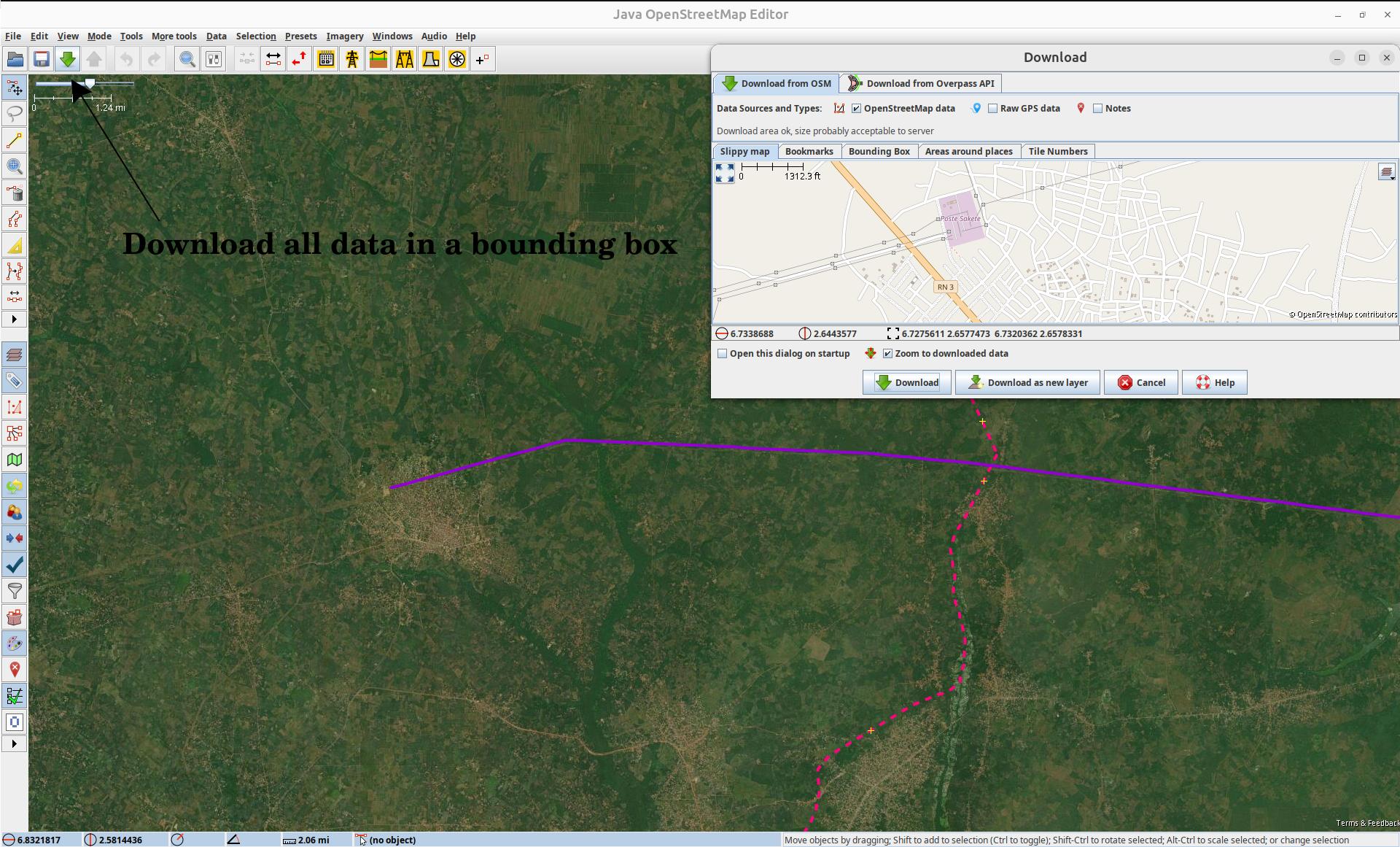Click the 2.06 mi distance status field
The width and height of the screenshot is (1400, 847).
306,840
